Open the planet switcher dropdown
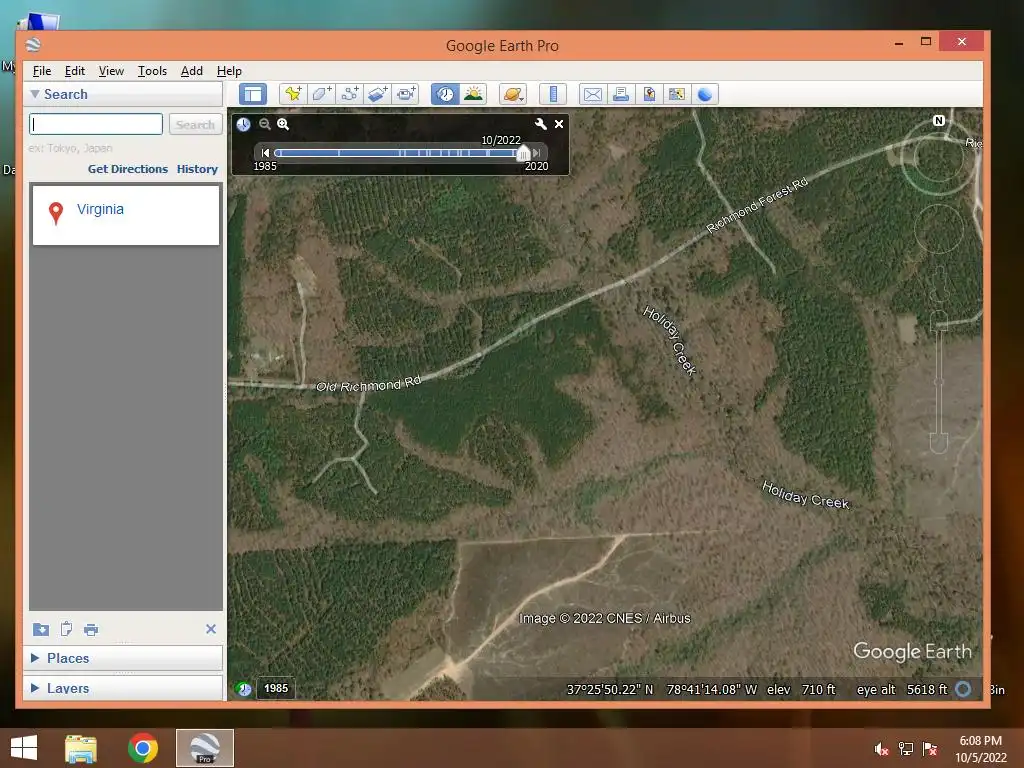Viewport: 1024px width, 768px height. point(513,94)
